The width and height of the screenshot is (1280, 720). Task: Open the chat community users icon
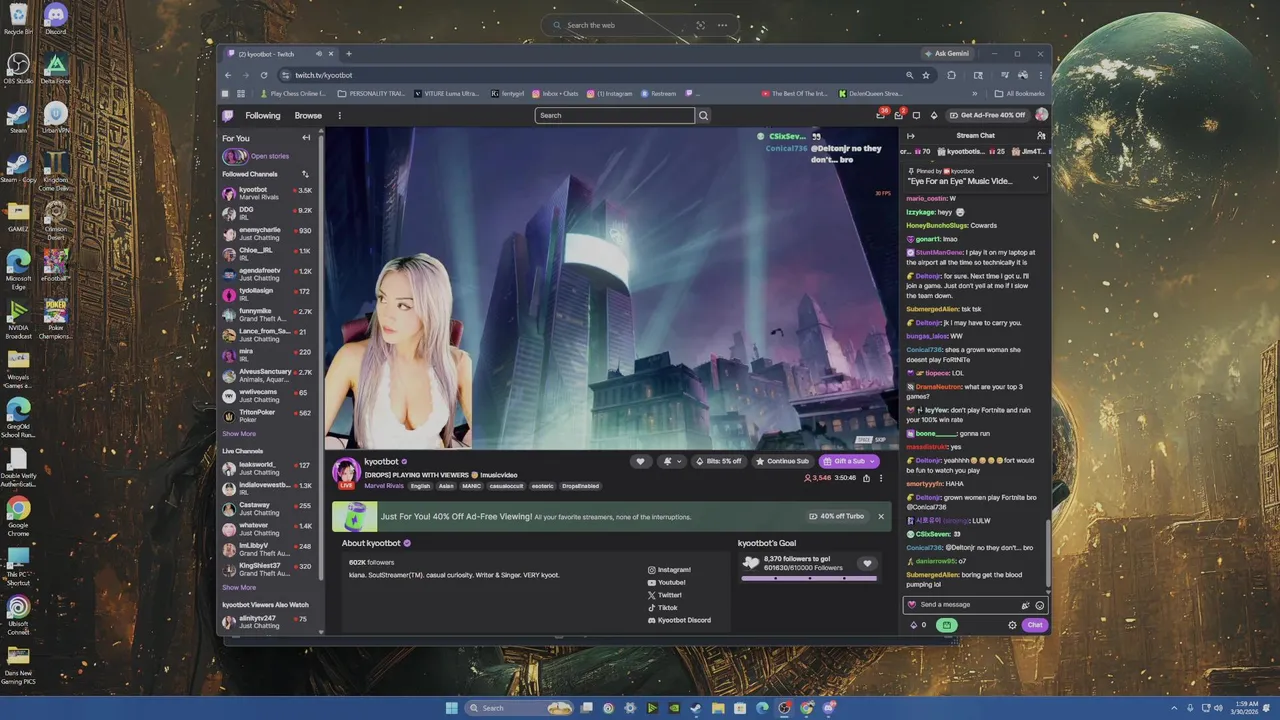click(1041, 136)
